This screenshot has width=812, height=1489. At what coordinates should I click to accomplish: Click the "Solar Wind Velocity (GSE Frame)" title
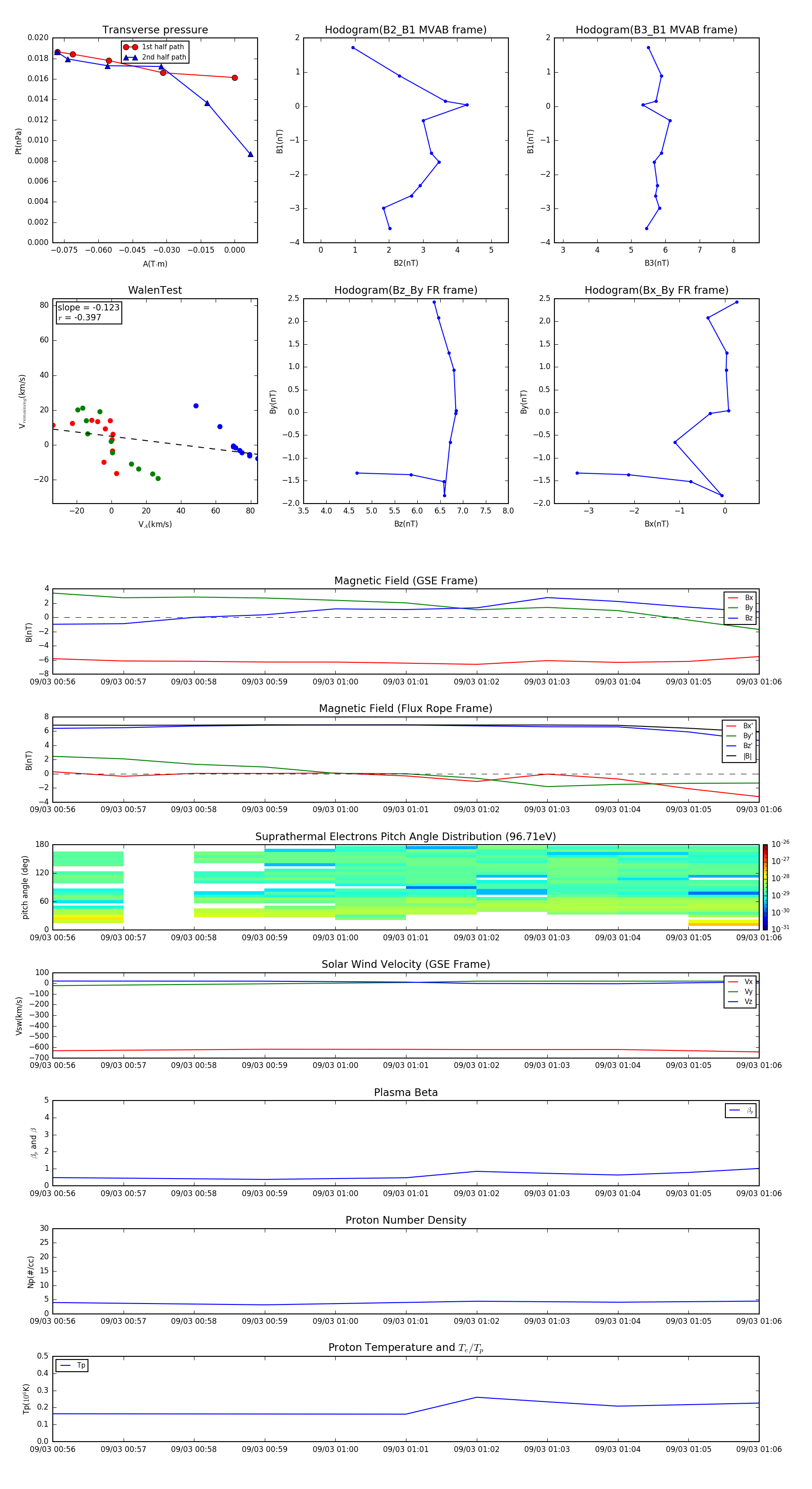(406, 964)
